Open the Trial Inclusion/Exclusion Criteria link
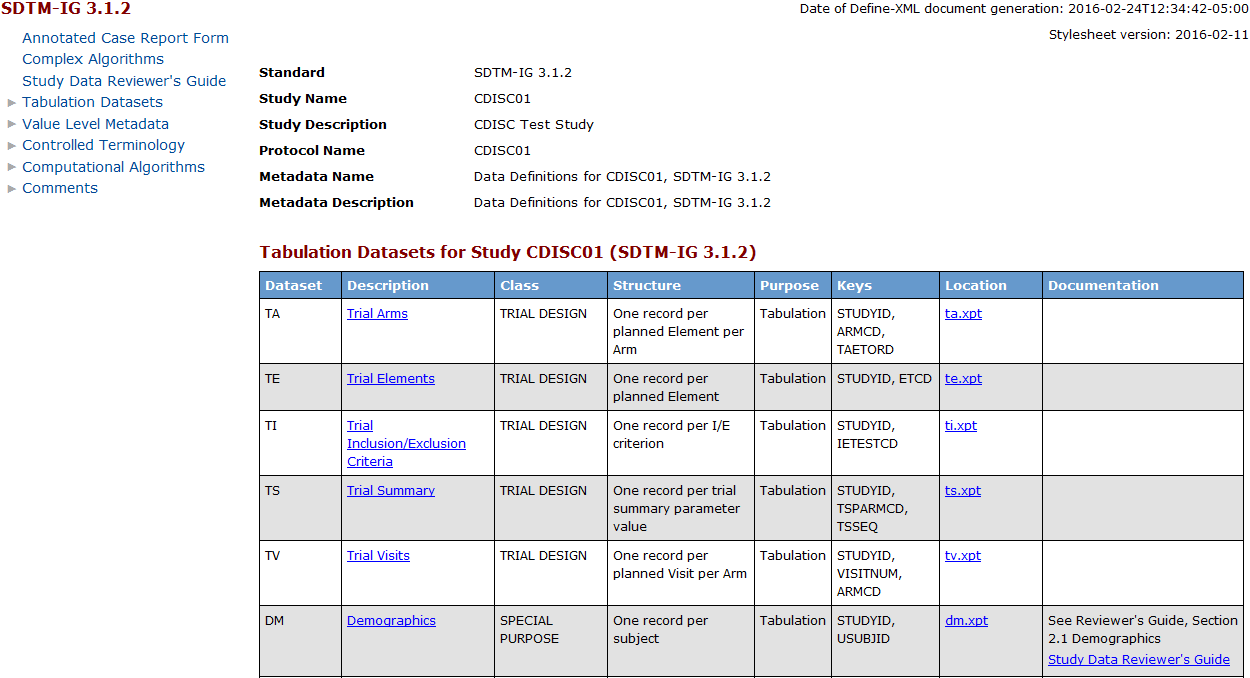 pos(406,443)
